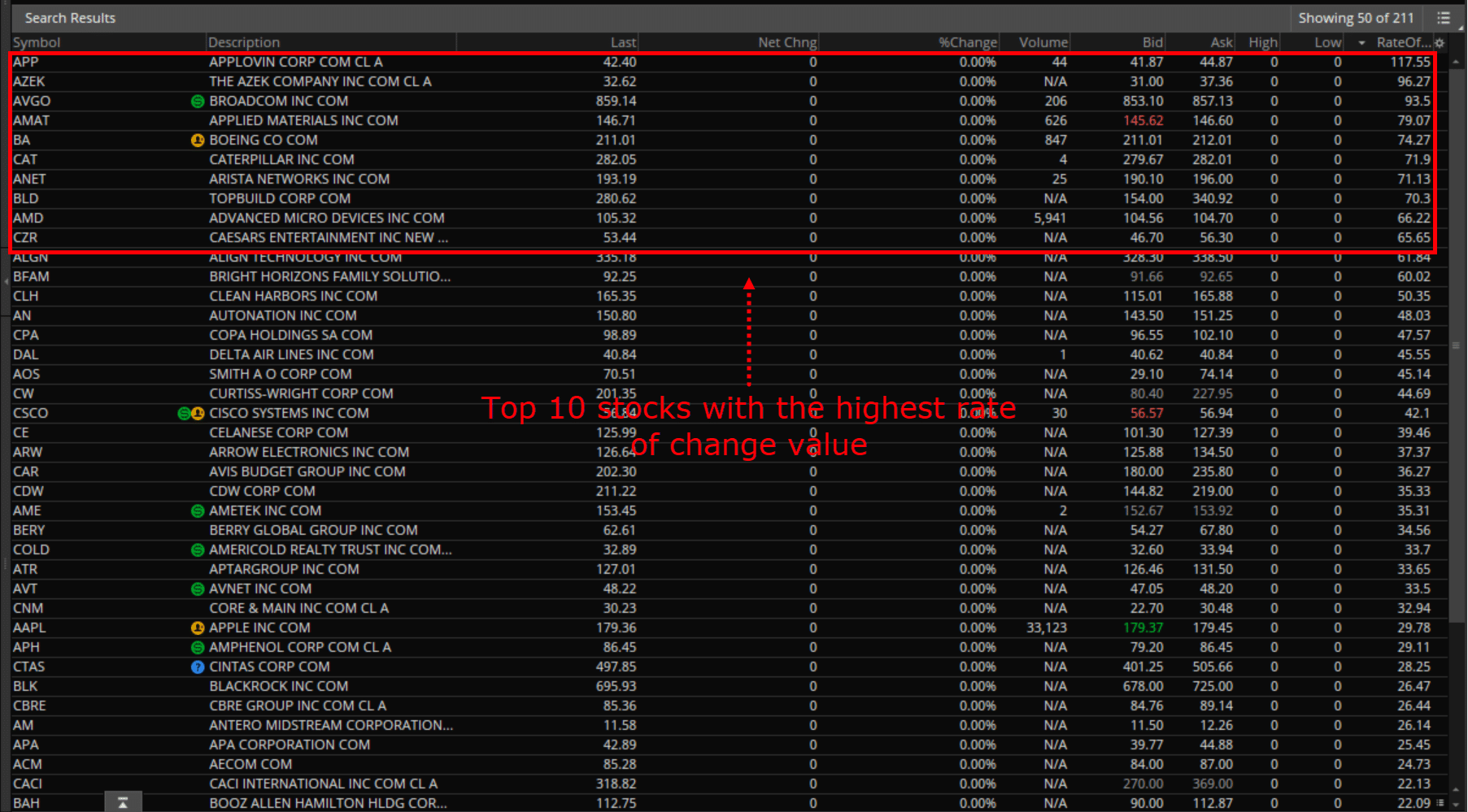Sort by the Low column header
This screenshot has width=1468, height=812.
1328,42
